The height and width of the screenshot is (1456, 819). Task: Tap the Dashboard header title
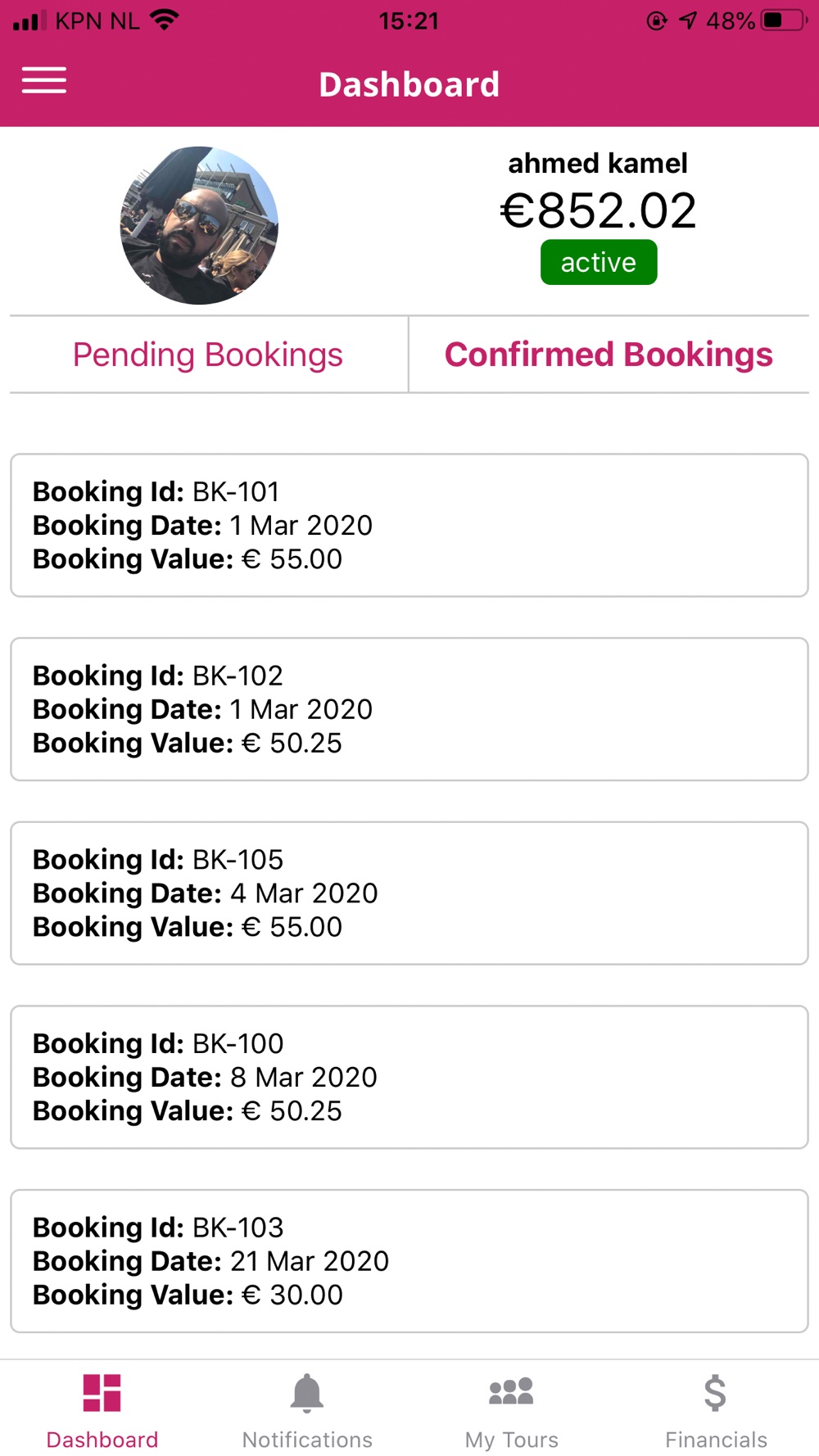click(409, 84)
